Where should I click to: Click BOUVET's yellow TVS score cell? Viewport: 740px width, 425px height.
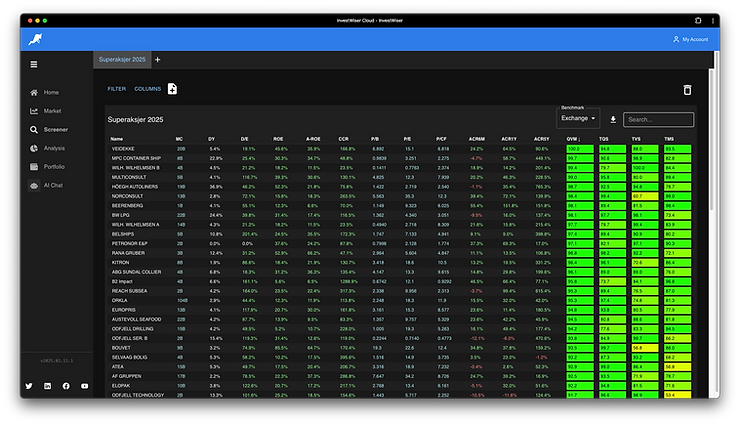pyautogui.click(x=645, y=348)
